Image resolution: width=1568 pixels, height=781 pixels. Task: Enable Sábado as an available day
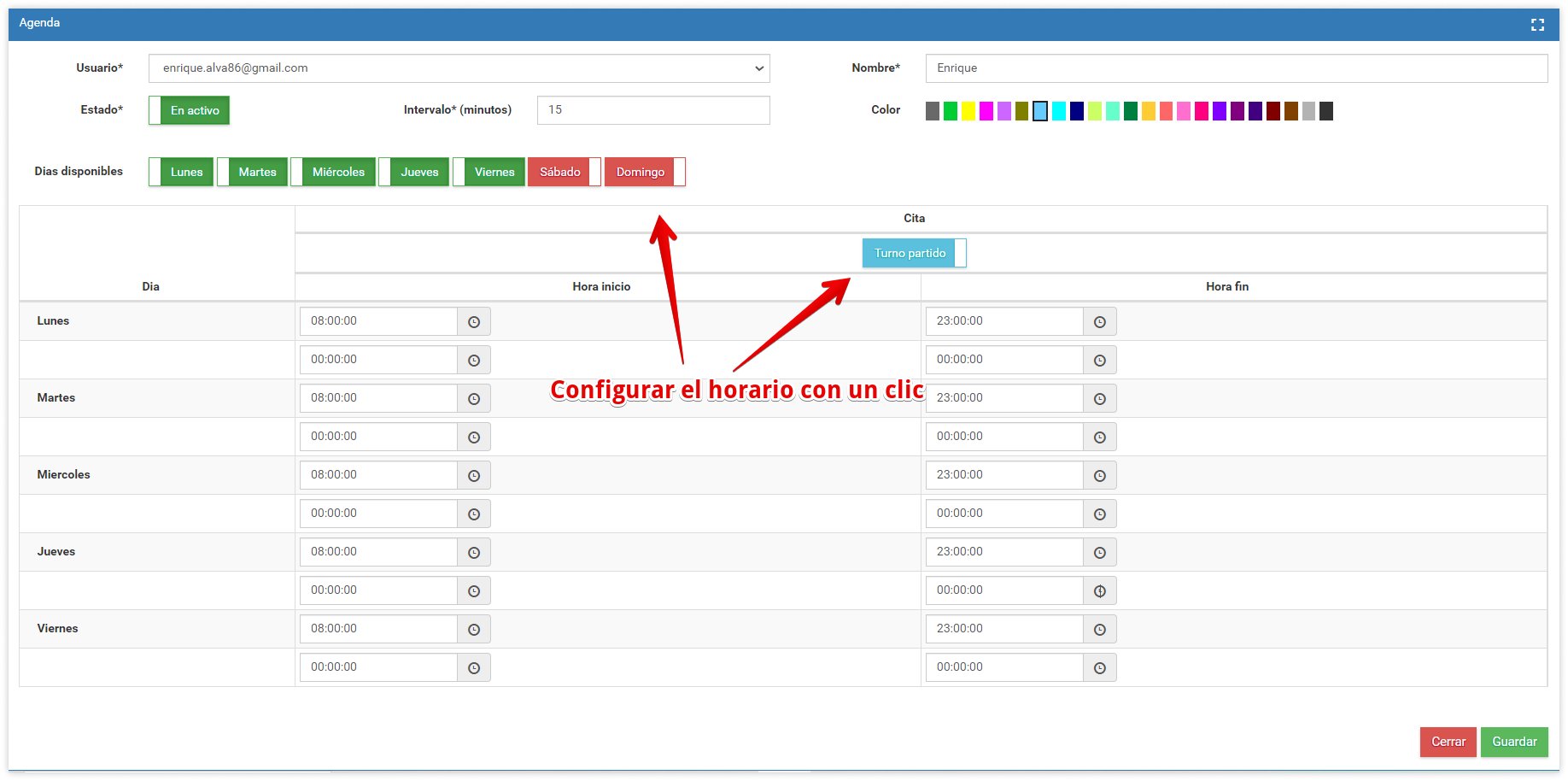(x=565, y=172)
